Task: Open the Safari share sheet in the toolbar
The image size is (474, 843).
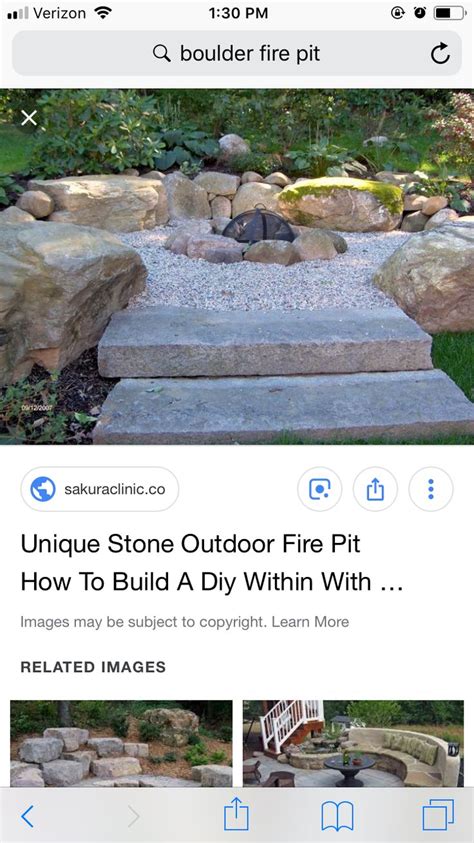Action: pyautogui.click(x=236, y=814)
